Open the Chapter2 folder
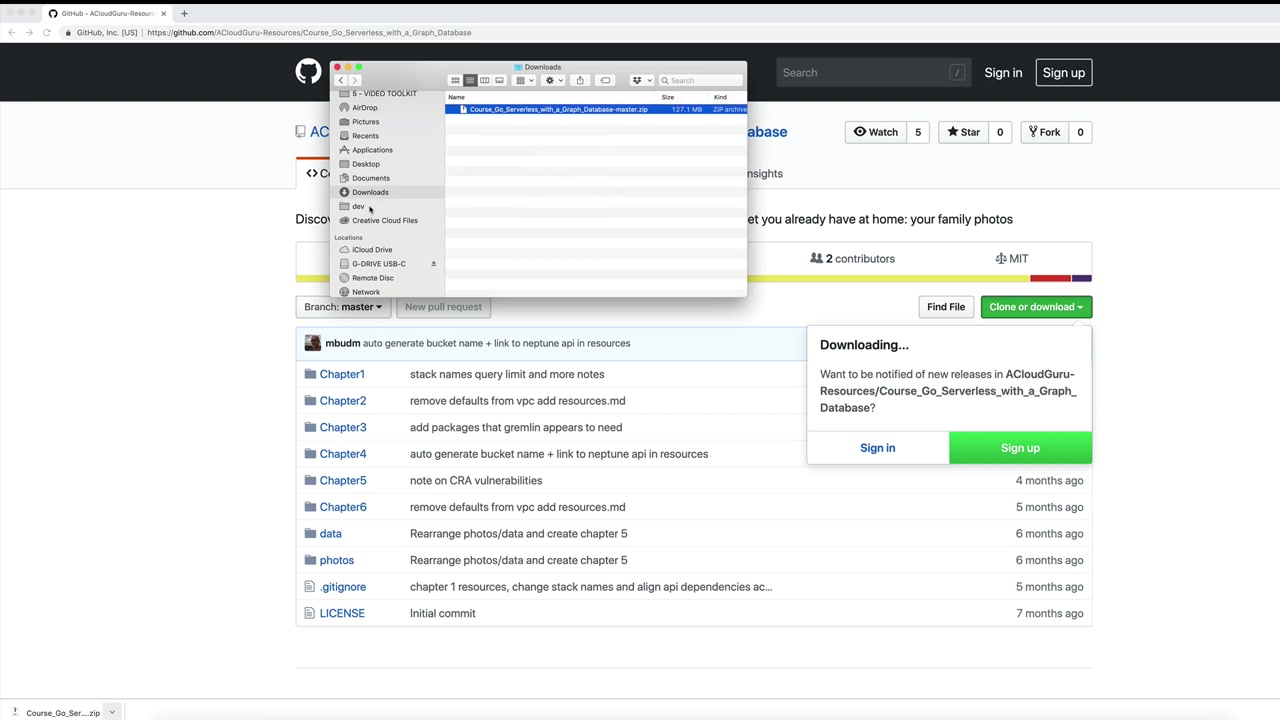 pos(343,401)
